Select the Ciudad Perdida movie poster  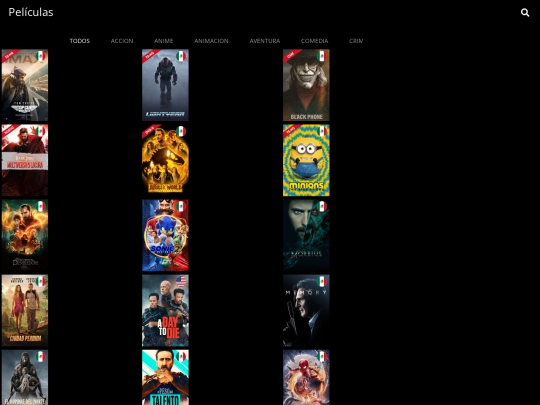[x=25, y=310]
